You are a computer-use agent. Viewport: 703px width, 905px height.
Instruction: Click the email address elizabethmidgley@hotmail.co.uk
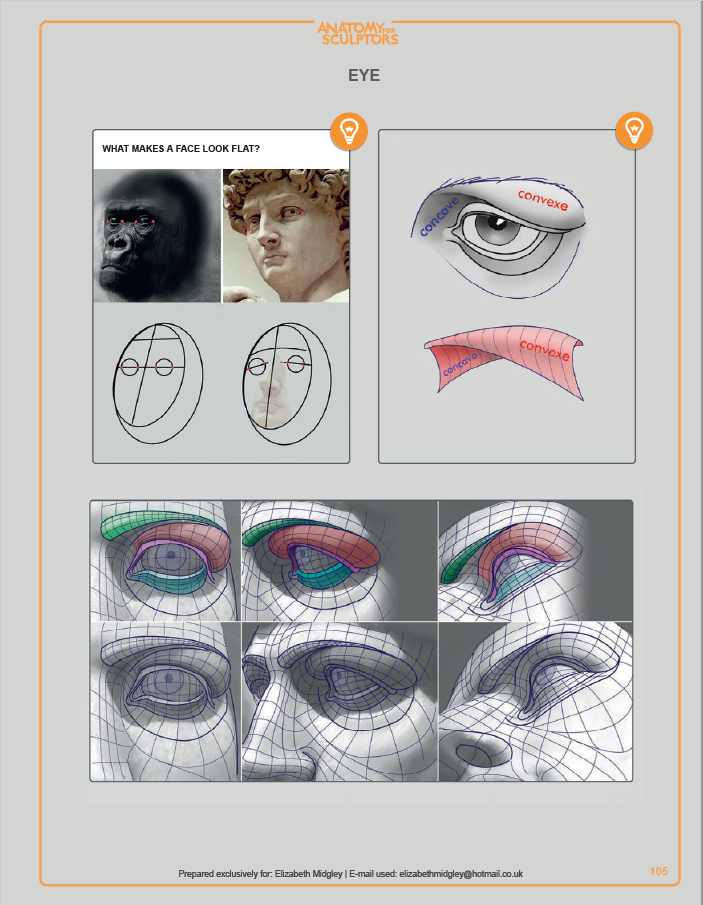pyautogui.click(x=461, y=874)
